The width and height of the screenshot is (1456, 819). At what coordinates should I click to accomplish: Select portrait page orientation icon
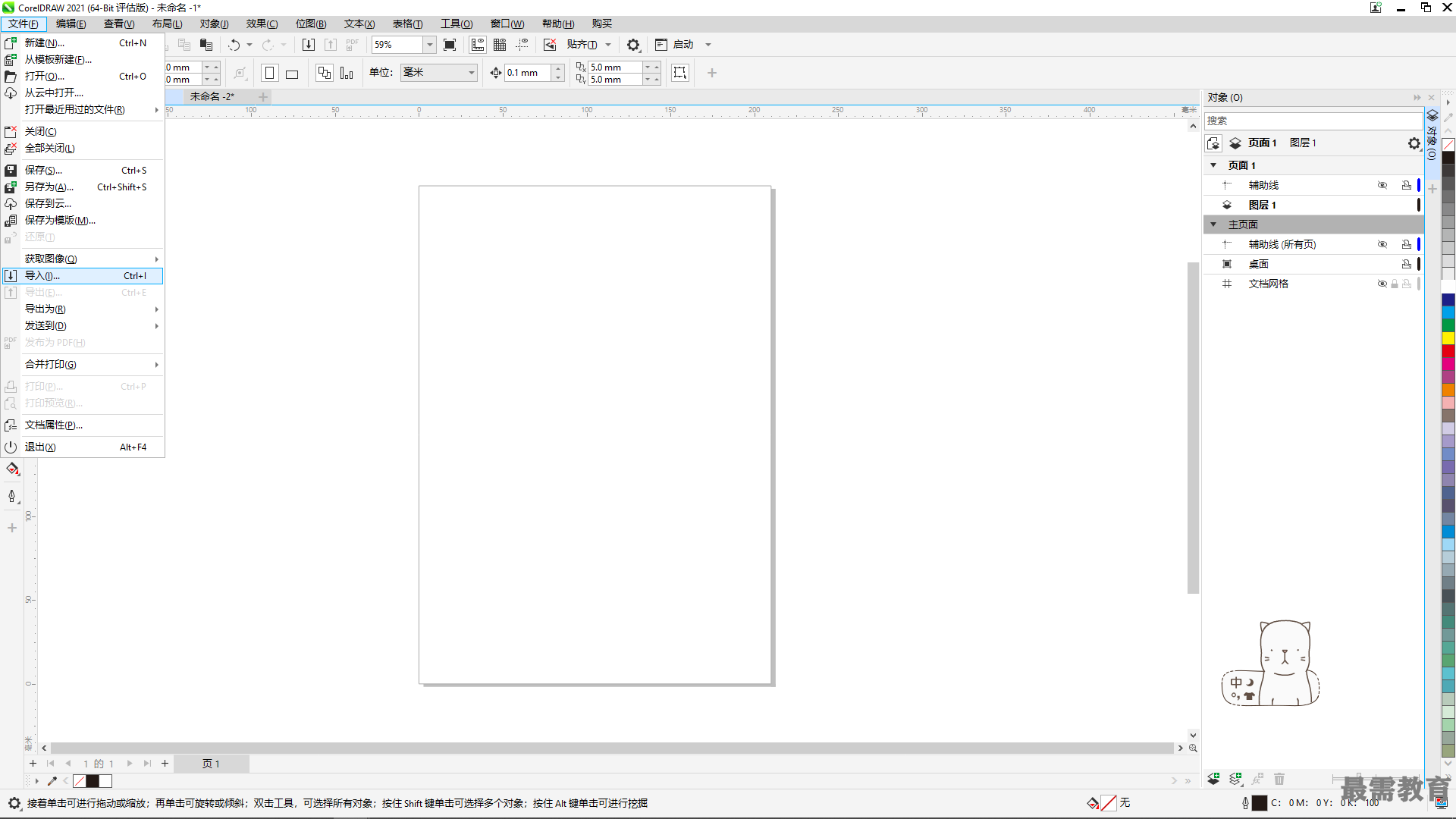(x=269, y=73)
